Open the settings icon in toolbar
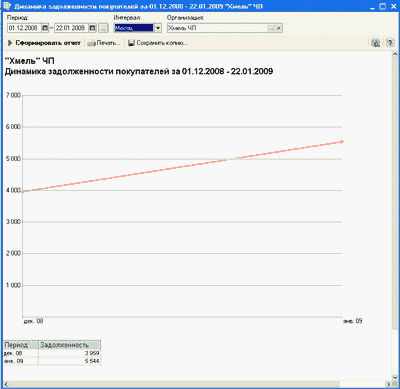This screenshot has height=389, width=400. tap(376, 43)
